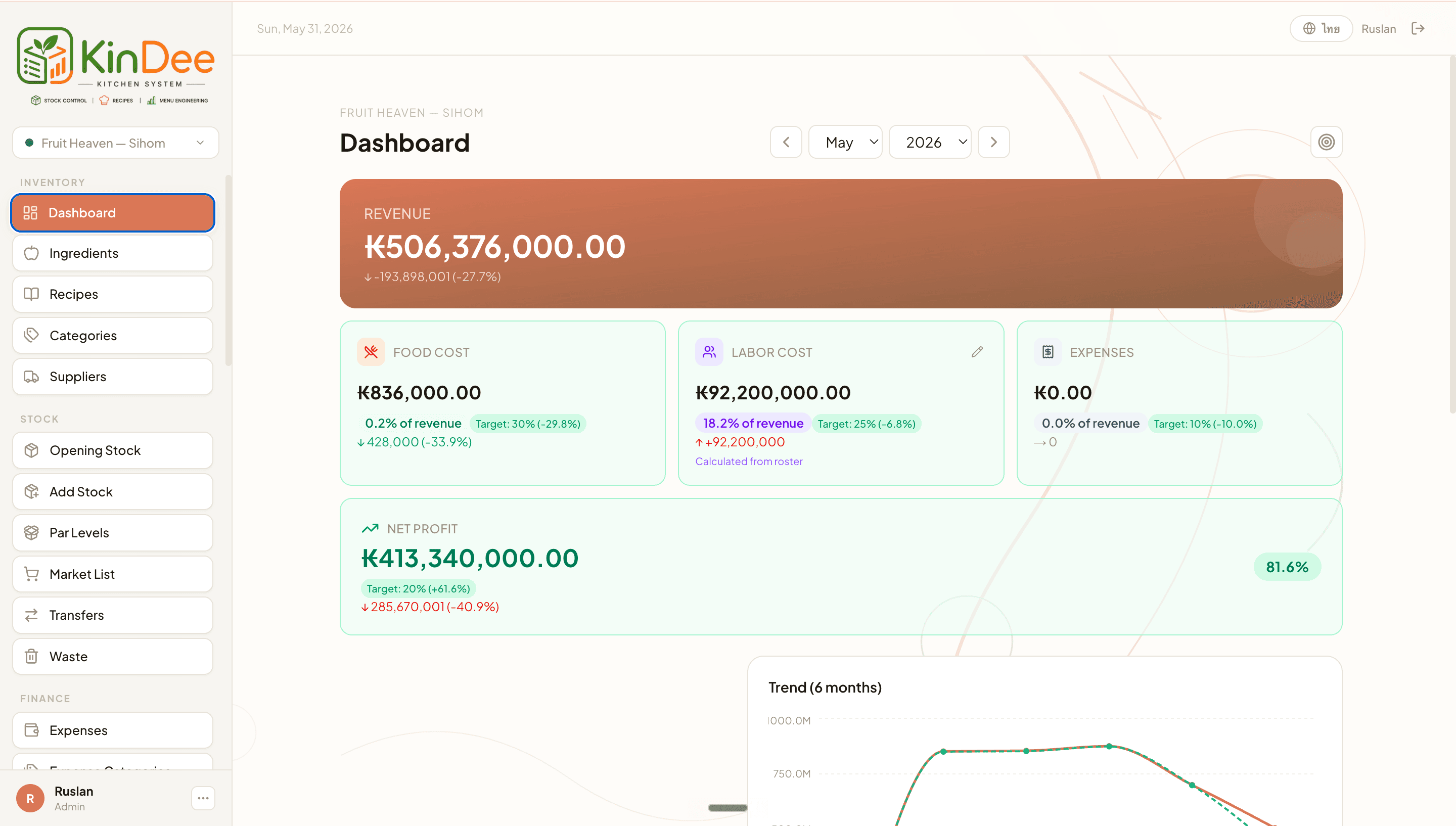This screenshot has width=1456, height=826.
Task: Select Dashboard in the sidebar
Action: (113, 213)
